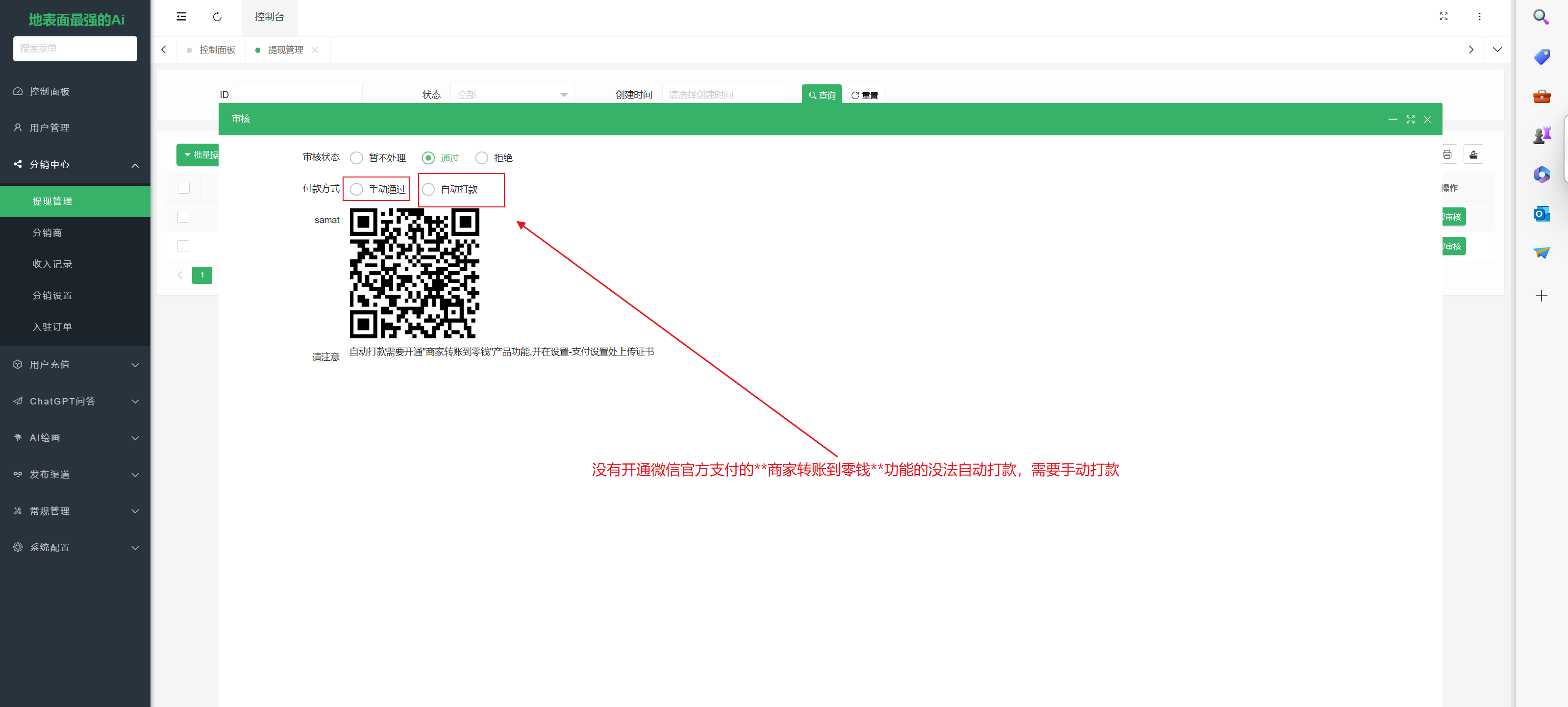Open the toolbox sidebar icon

1541,96
